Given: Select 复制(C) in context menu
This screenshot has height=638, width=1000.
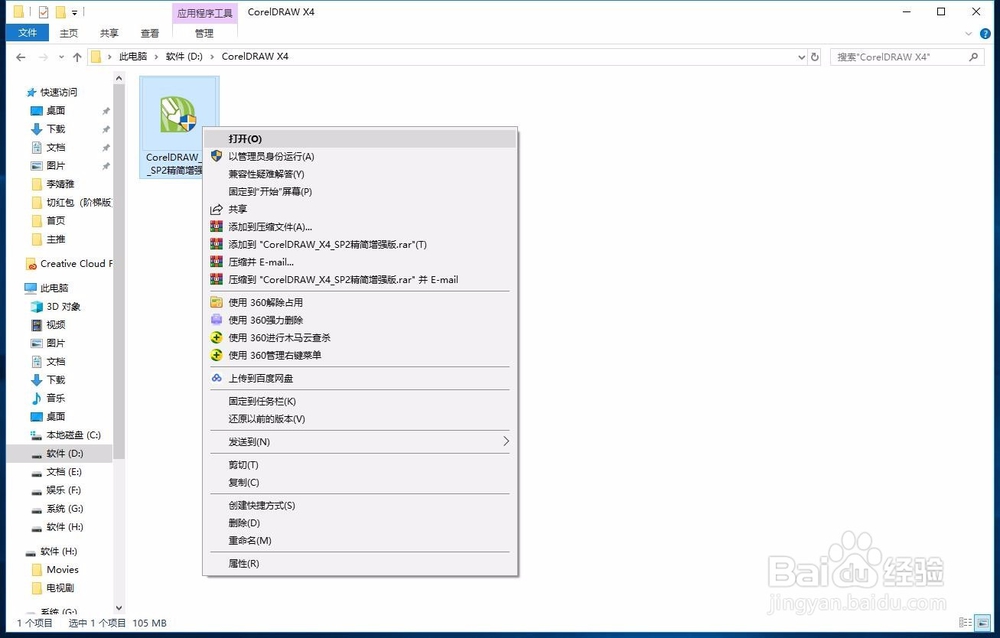Looking at the screenshot, I should pos(360,482).
